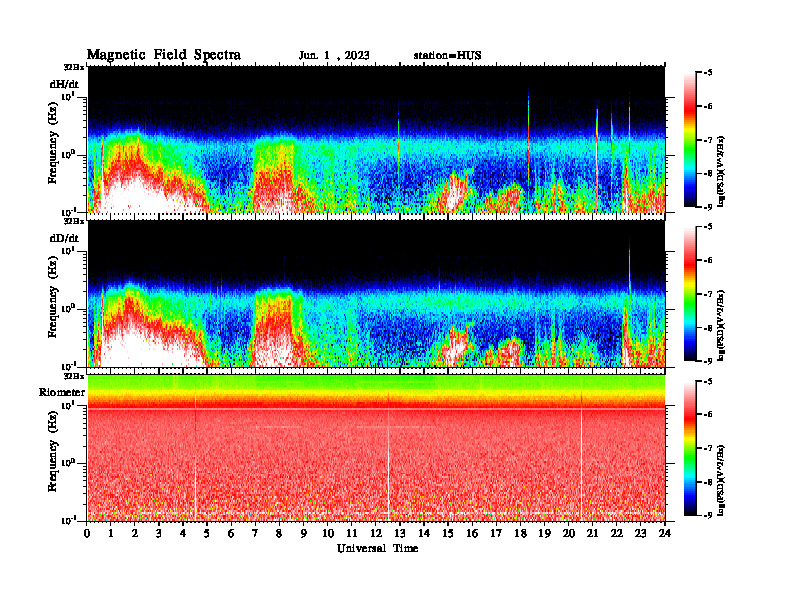Viewport: 792px width, 612px height.
Task: Click the "-8" tick of Riometer color bar
Action: tap(707, 482)
